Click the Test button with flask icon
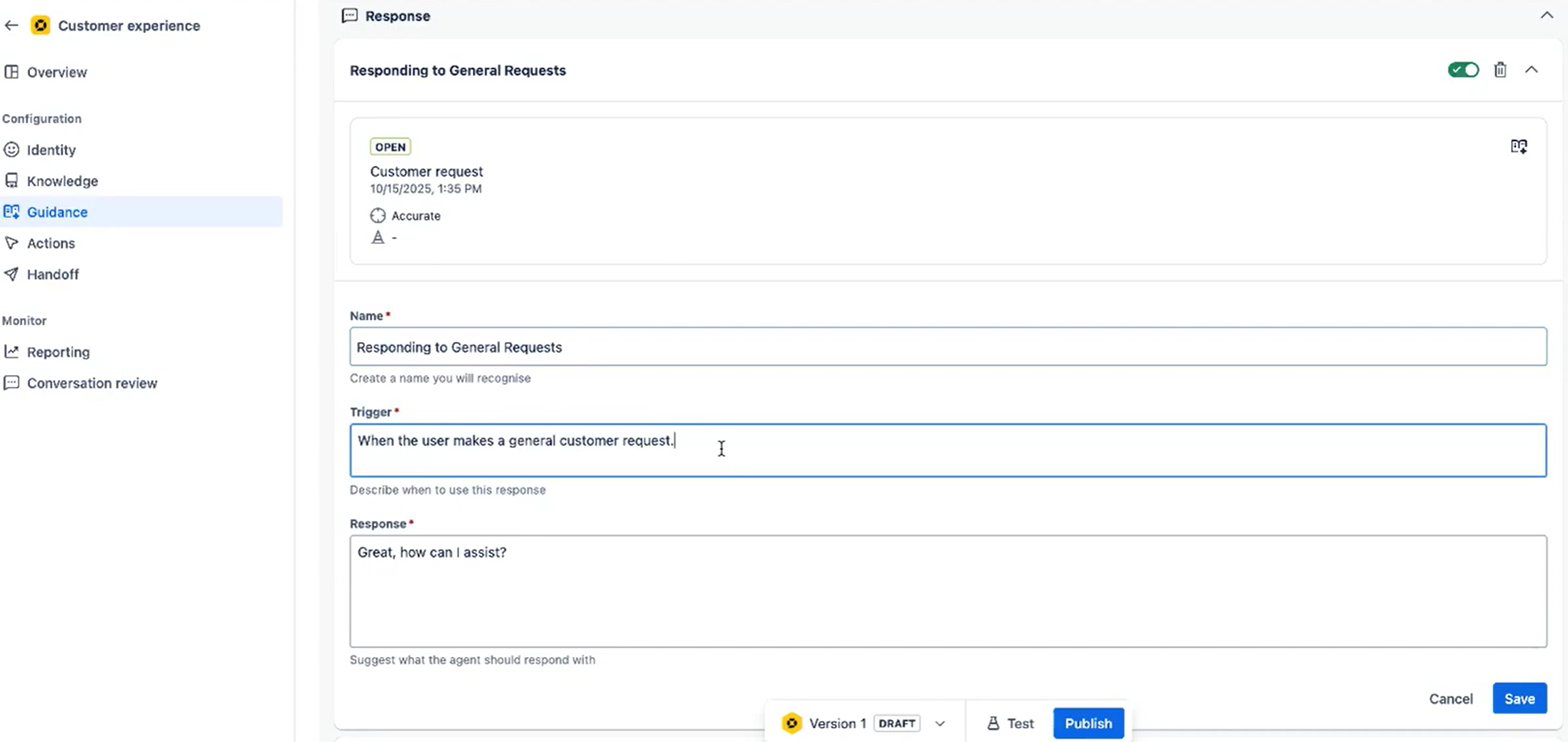Viewport: 1568px width, 742px height. click(x=1010, y=723)
